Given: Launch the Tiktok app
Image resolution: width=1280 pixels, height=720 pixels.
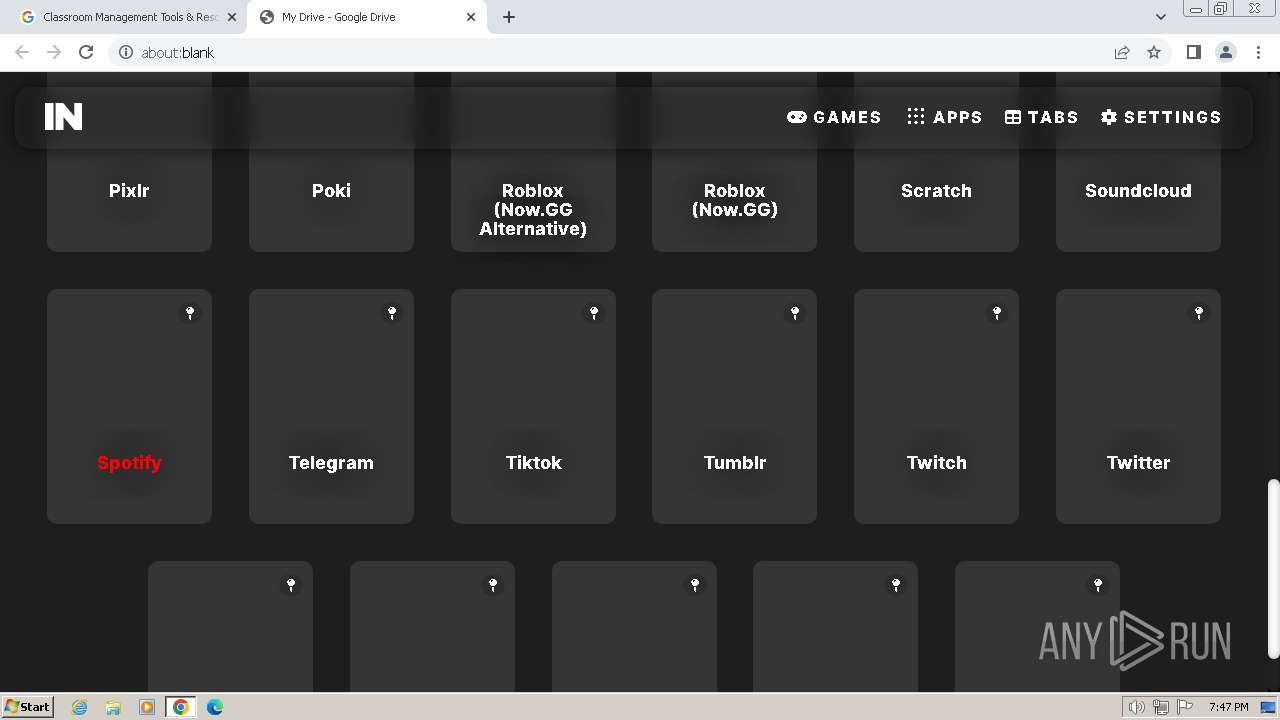Looking at the screenshot, I should click(533, 406).
